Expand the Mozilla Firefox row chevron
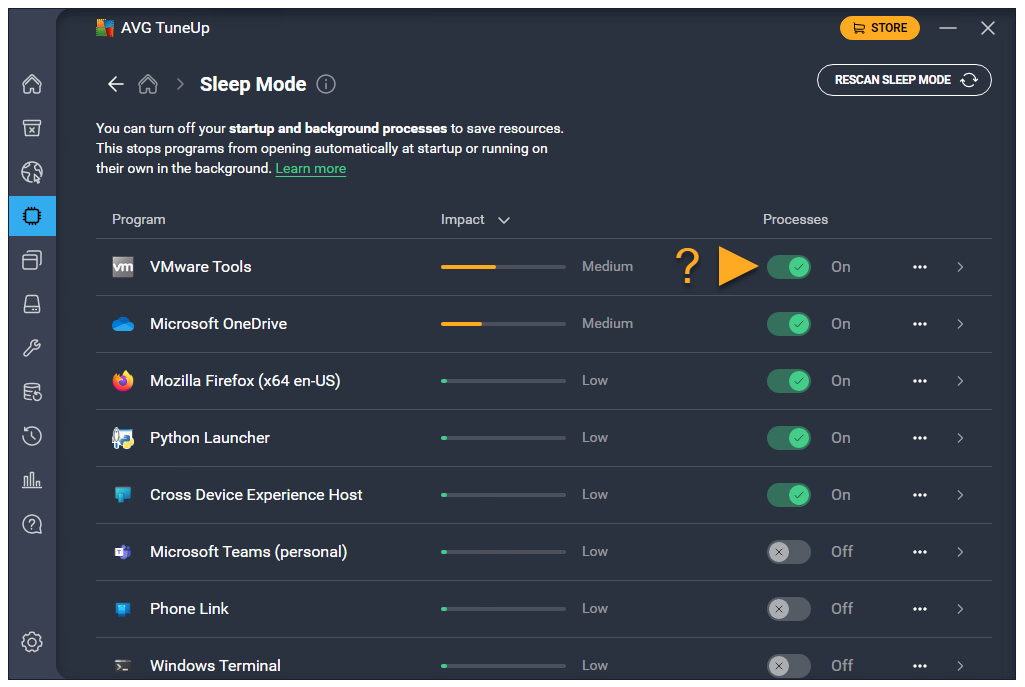 [960, 381]
